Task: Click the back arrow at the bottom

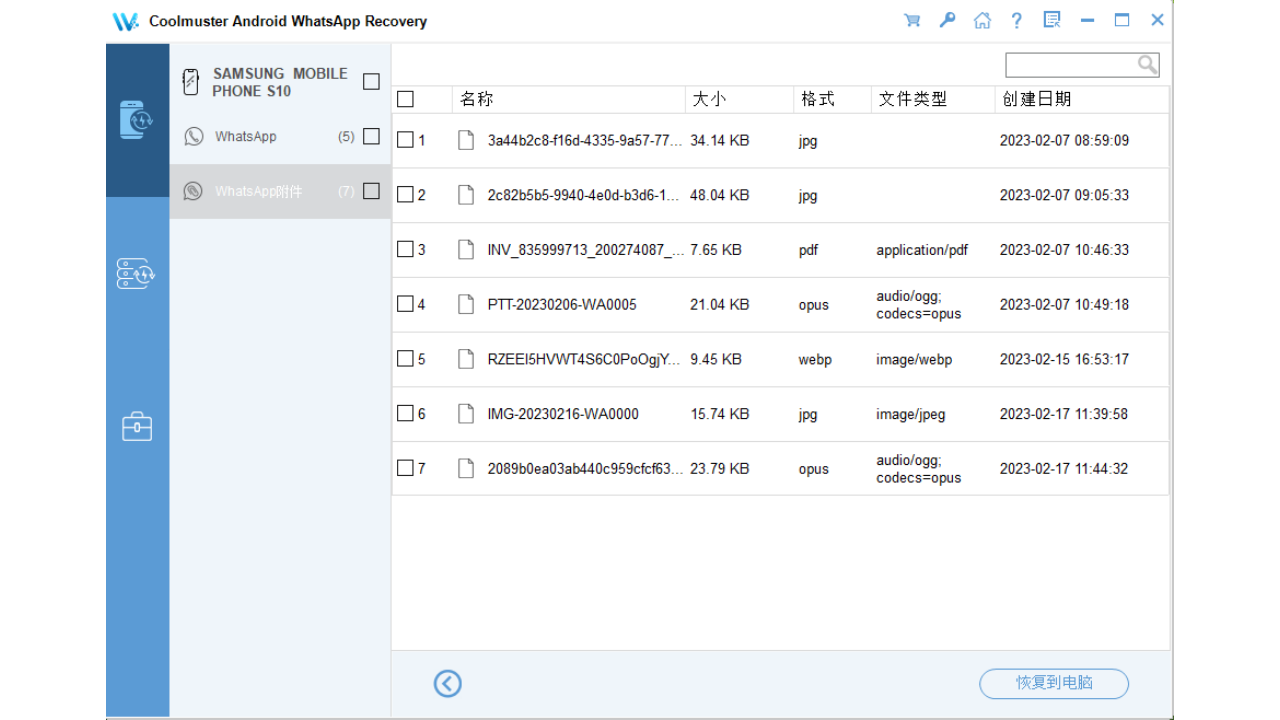Action: [x=447, y=684]
